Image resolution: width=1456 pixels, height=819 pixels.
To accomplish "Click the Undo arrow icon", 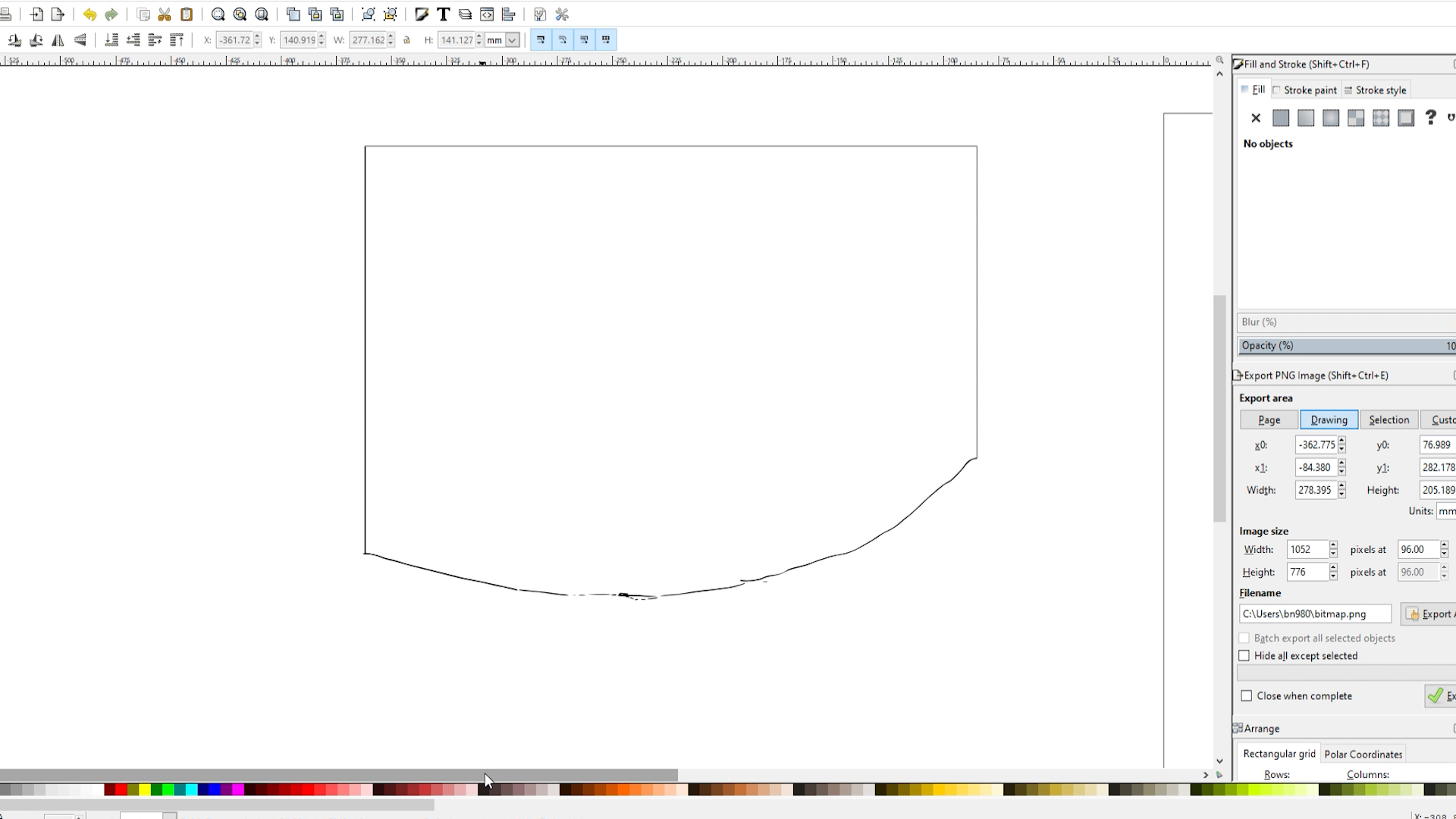I will [x=89, y=14].
